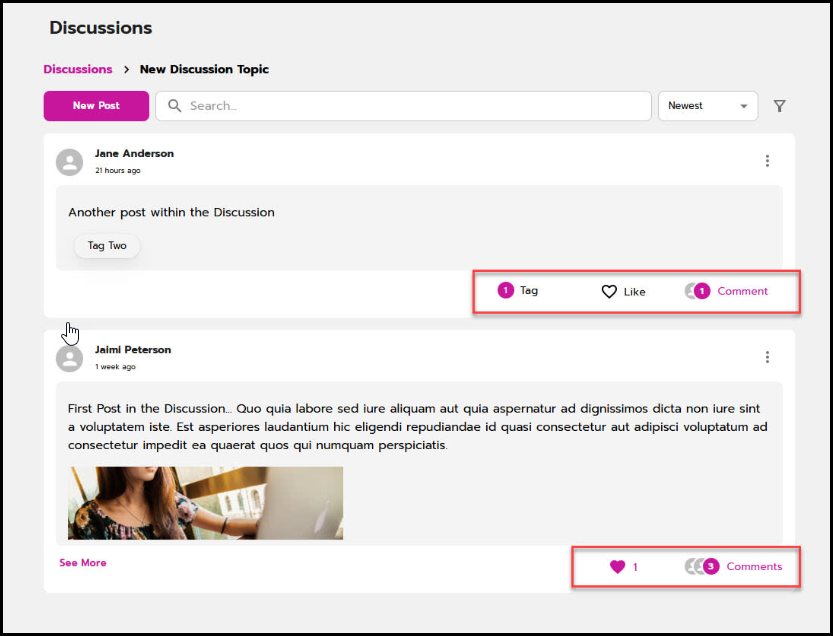Open the post image thumbnail

(205, 503)
